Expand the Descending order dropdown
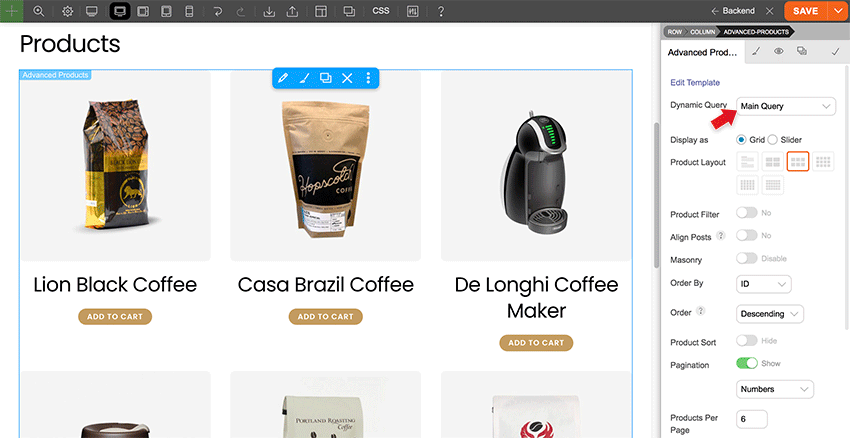850x438 pixels. point(770,314)
